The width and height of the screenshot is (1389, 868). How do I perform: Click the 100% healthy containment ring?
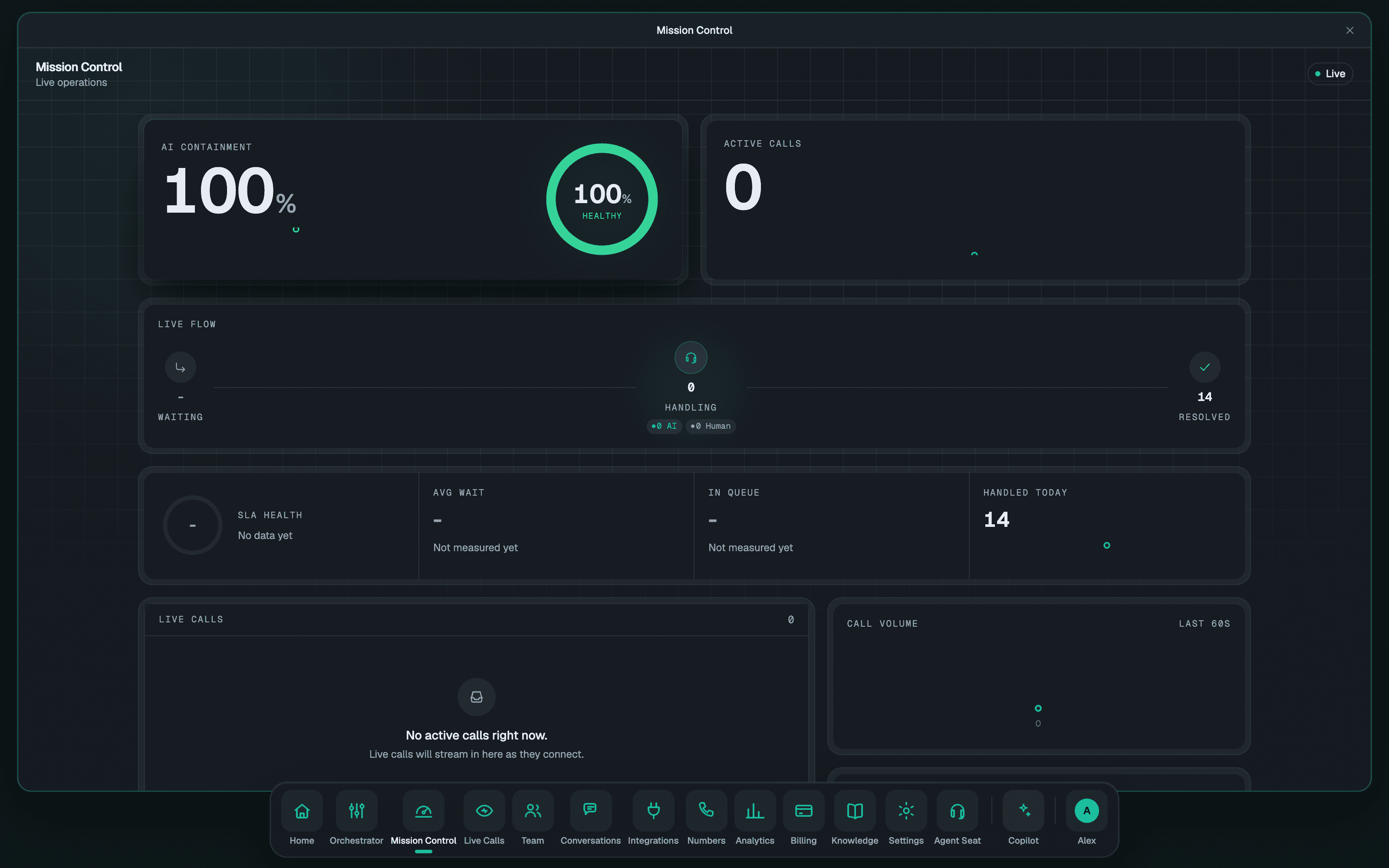602,199
